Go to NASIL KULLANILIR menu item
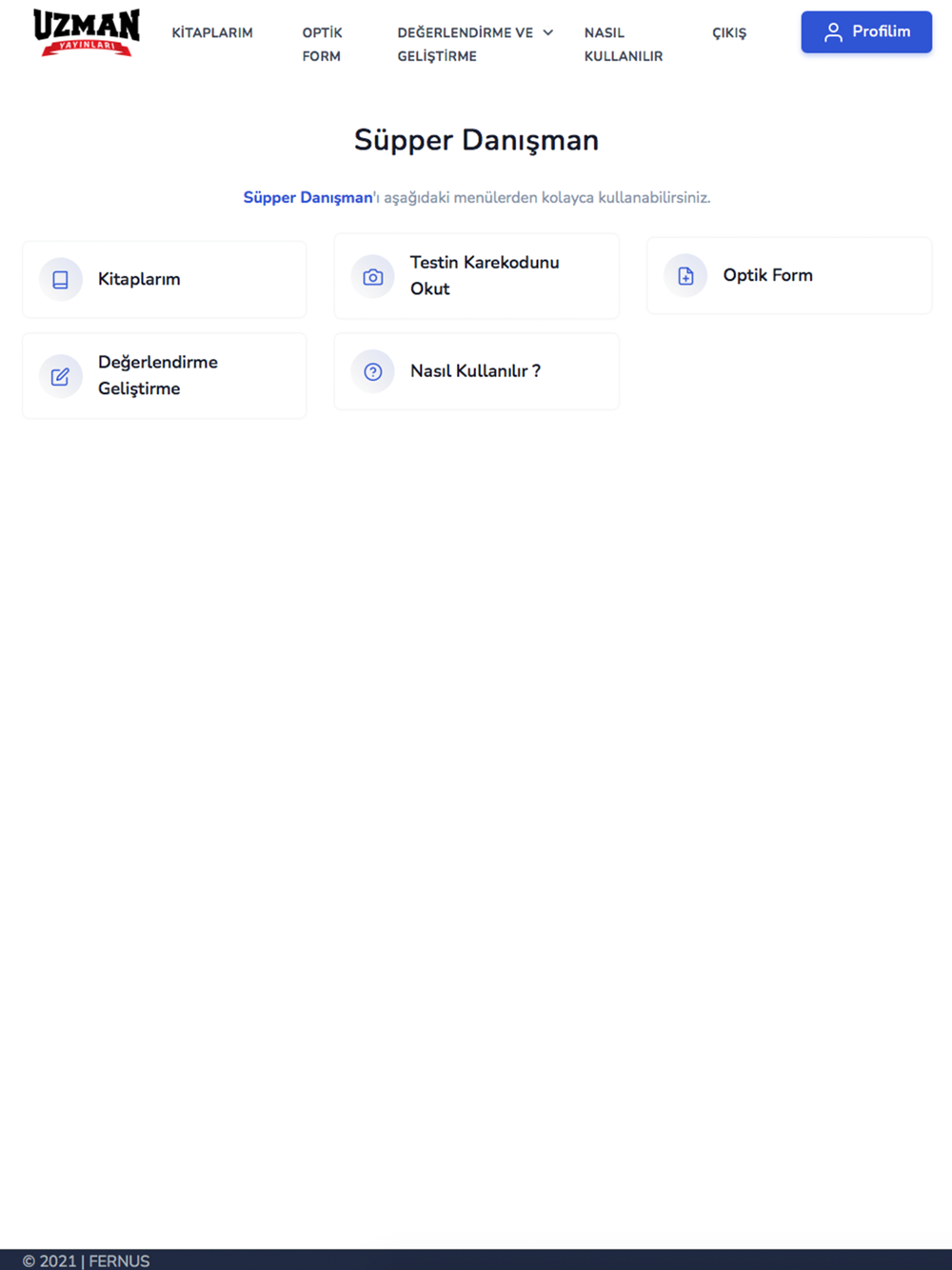952x1270 pixels. click(x=624, y=44)
